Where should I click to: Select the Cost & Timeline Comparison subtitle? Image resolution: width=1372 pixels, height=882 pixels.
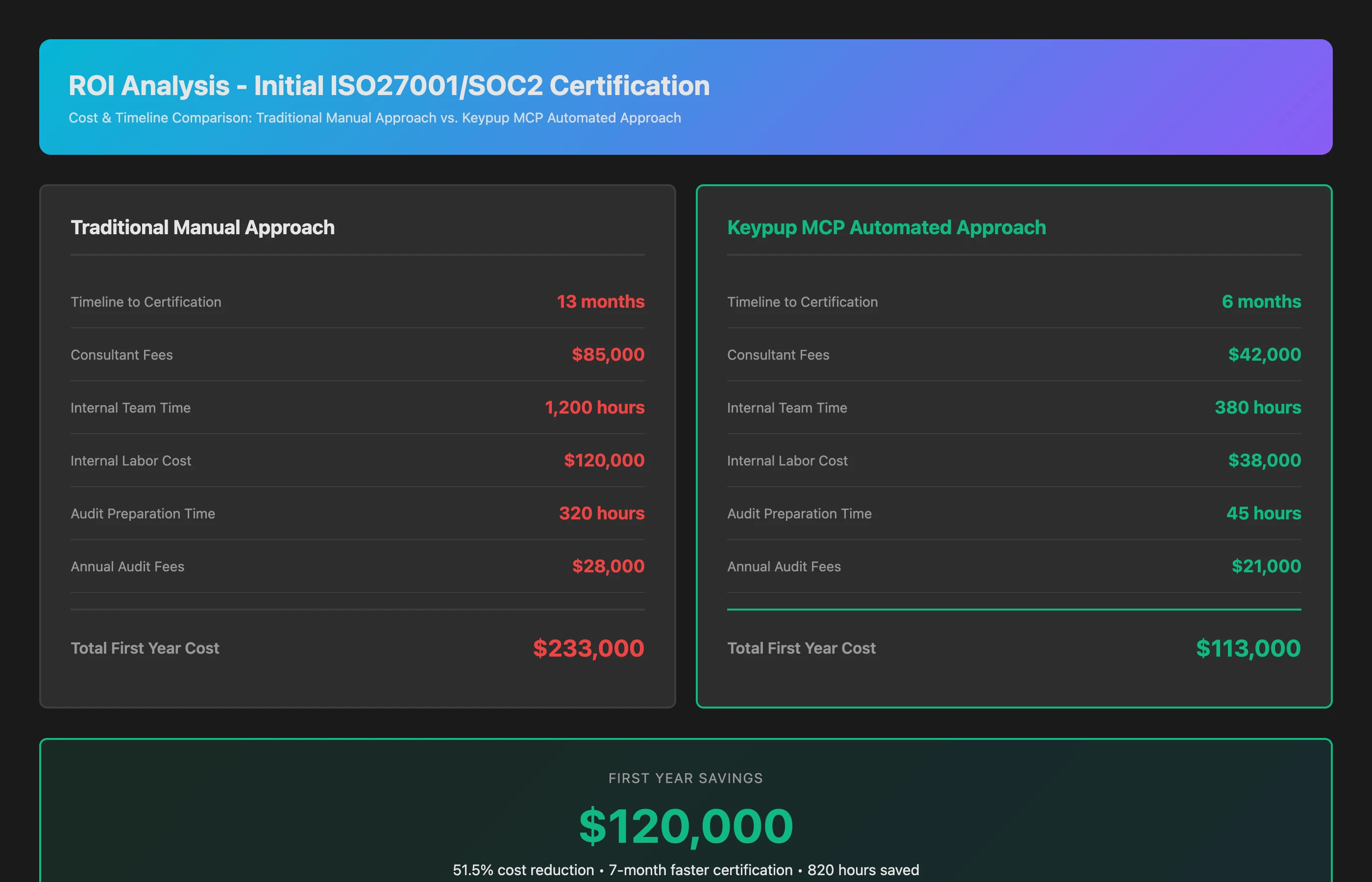[x=374, y=118]
